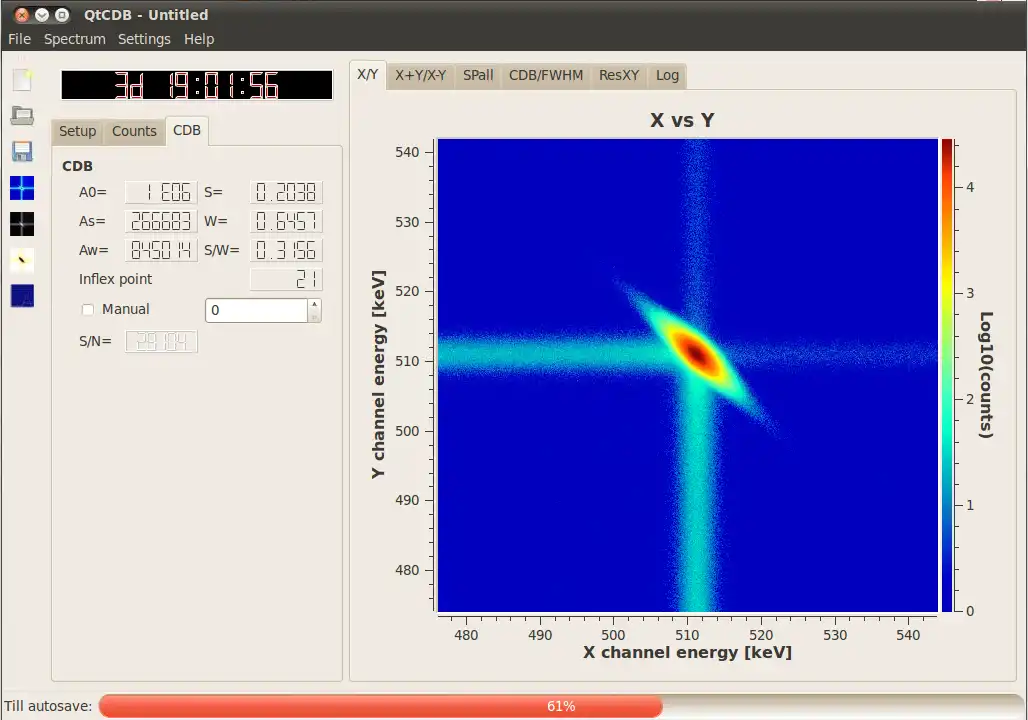Screen dimensions: 1028x720
Task: Click the Inflex point value display
Action: click(287, 279)
